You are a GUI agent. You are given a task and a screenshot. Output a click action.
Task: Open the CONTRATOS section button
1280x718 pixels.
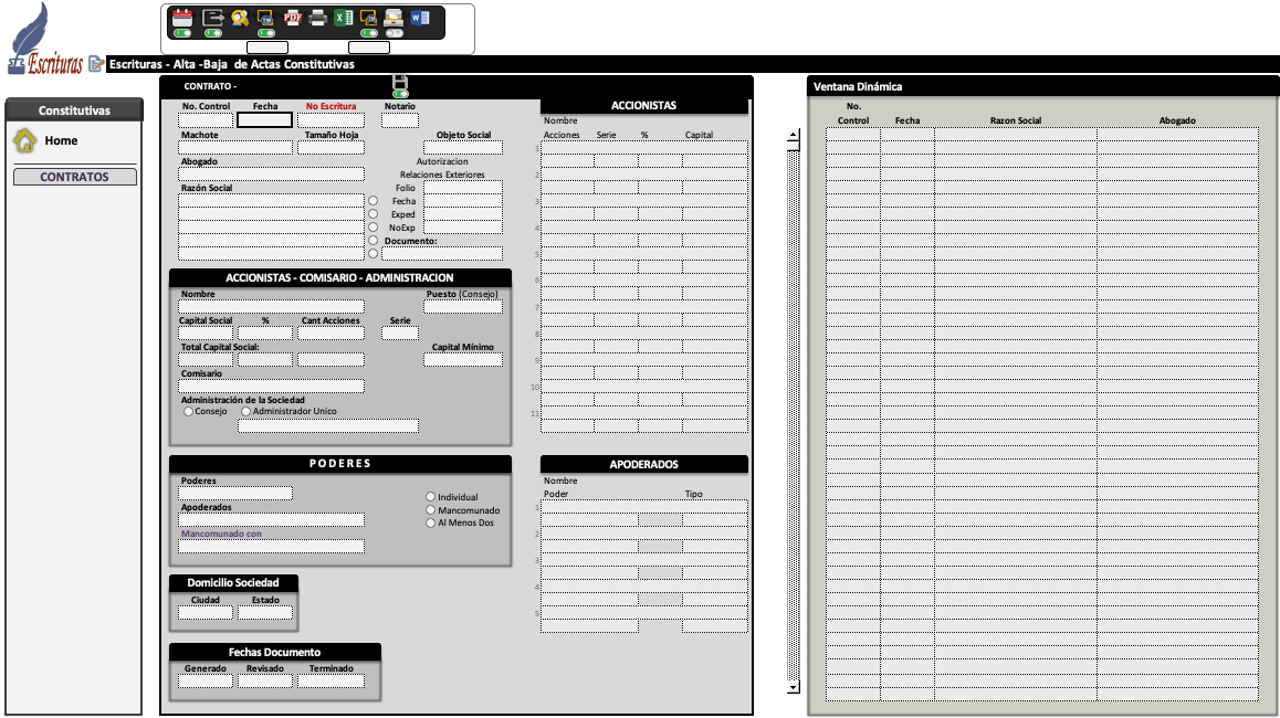click(74, 177)
